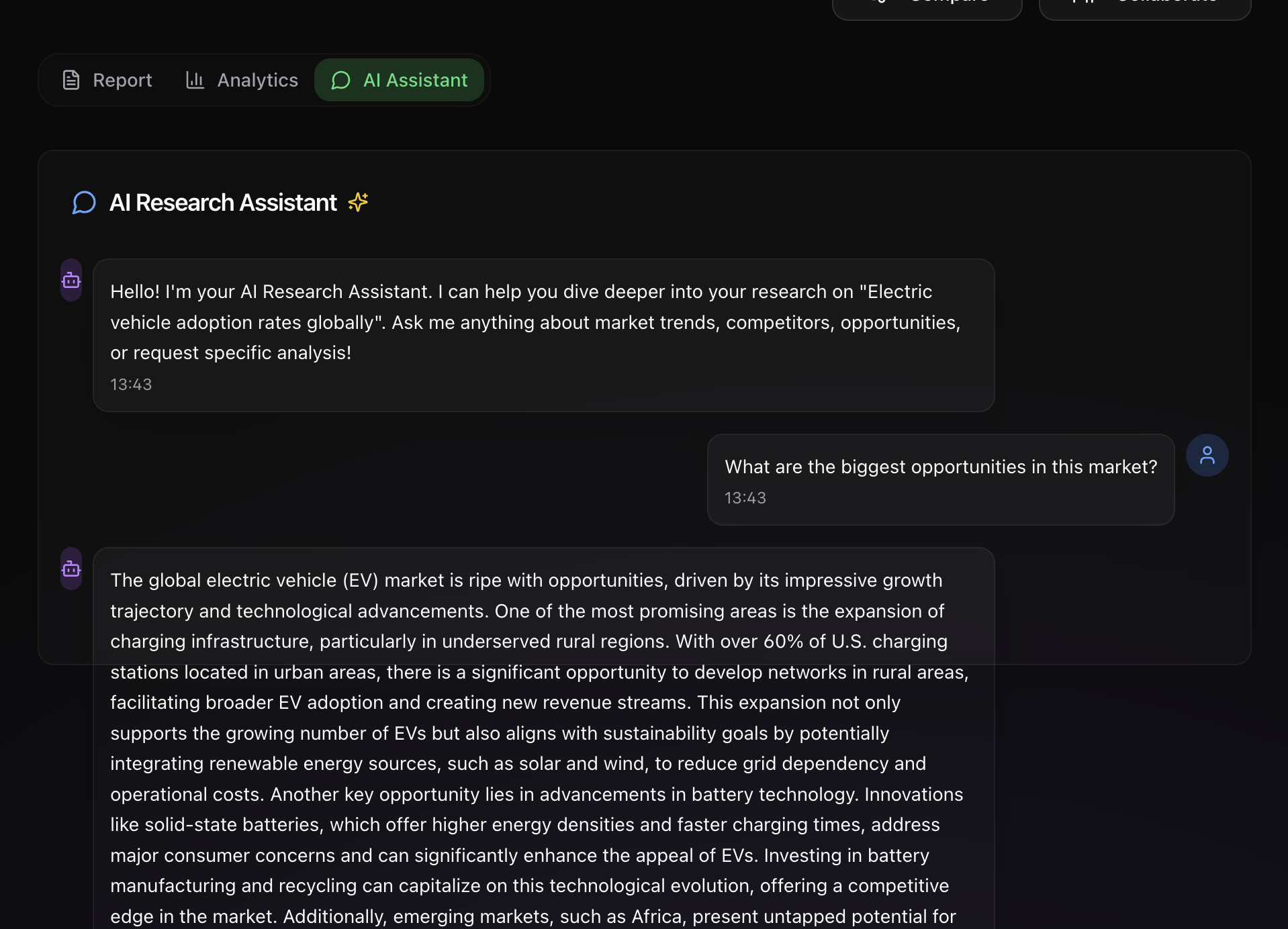Open the Report tab
Viewport: 1288px width, 929px height.
pos(107,81)
